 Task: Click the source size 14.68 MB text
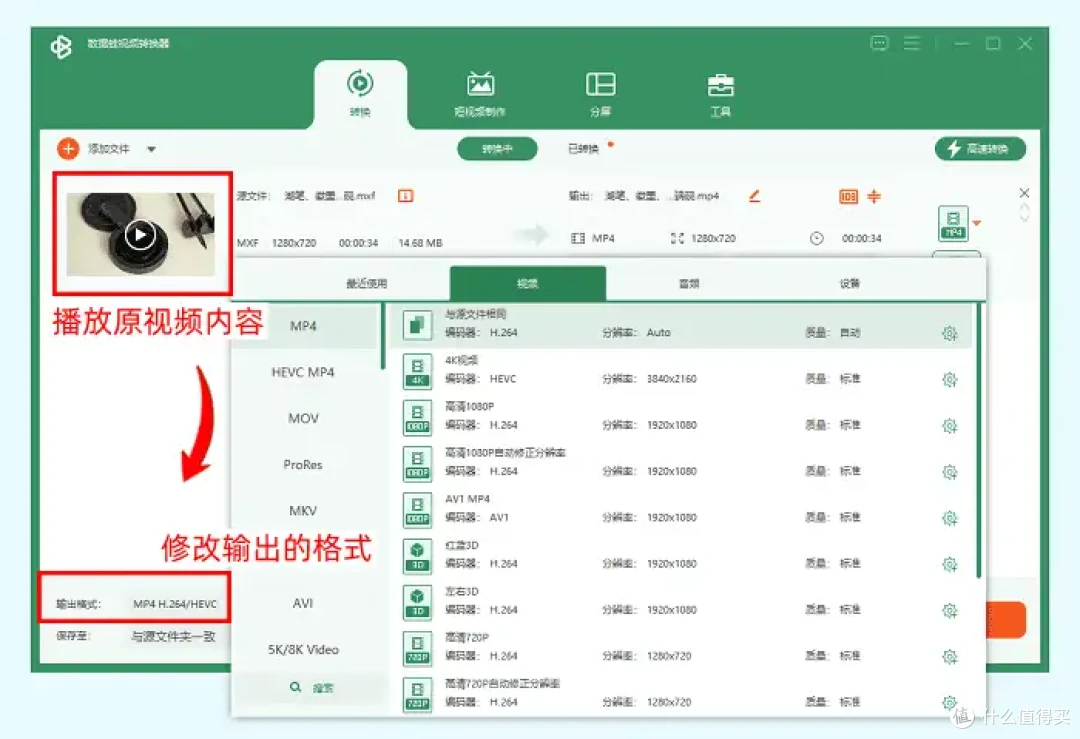(x=420, y=243)
